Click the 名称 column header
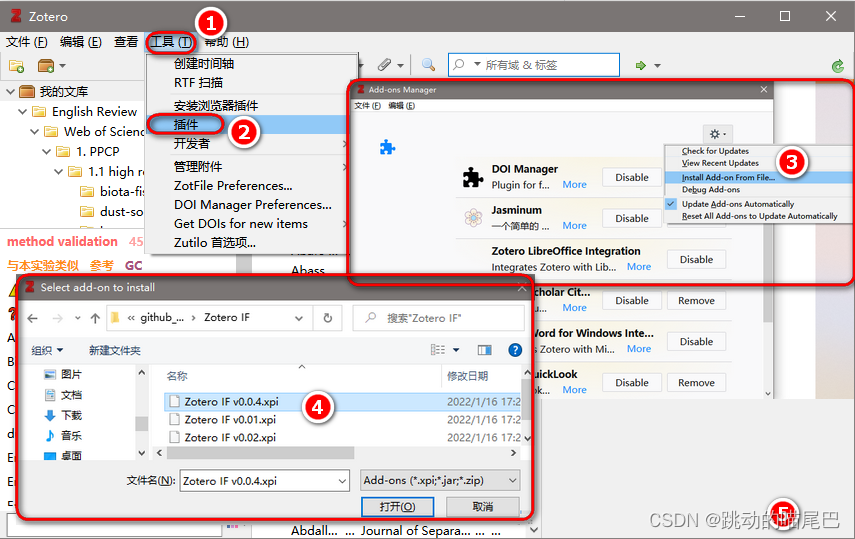855x539 pixels. point(177,376)
